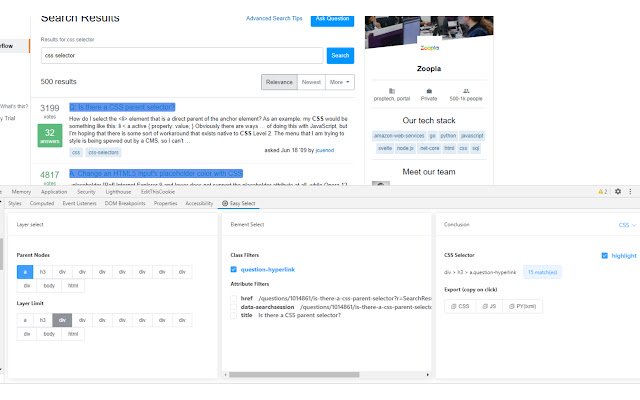Click the Zoopla office banner image

(x=429, y=31)
